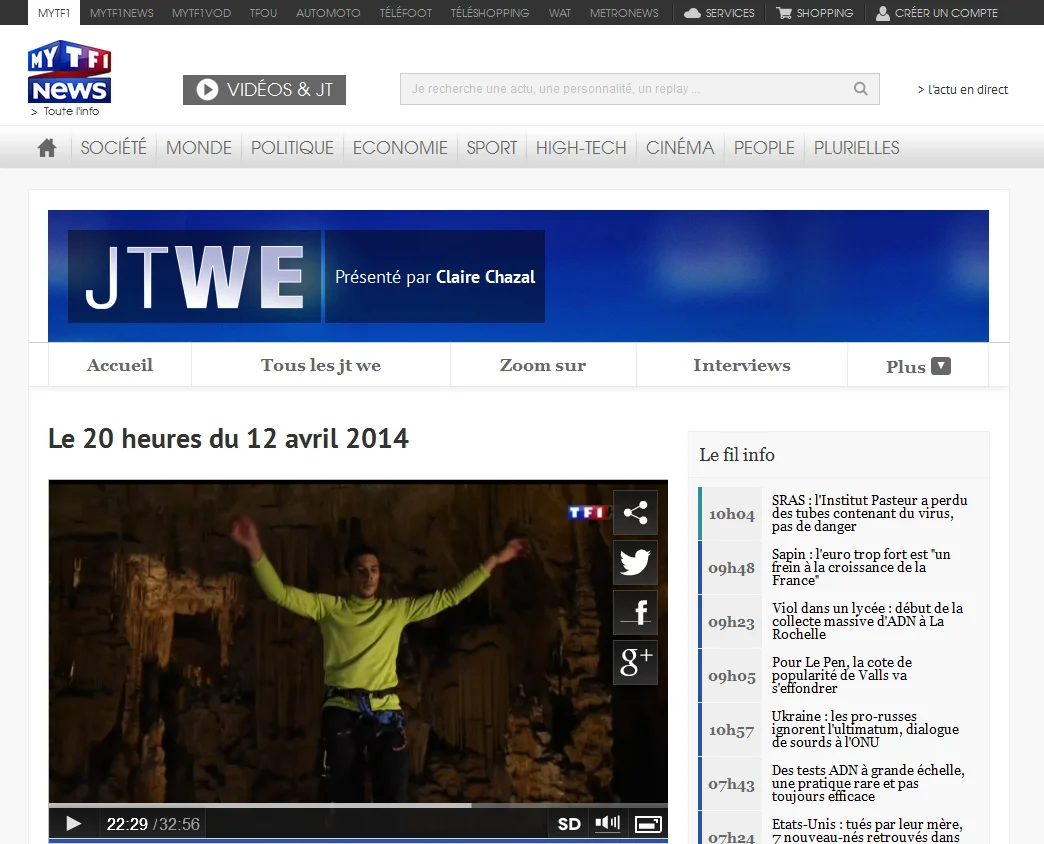Open TÉLÉFOOT top bar link
The width and height of the screenshot is (1044, 844).
405,13
